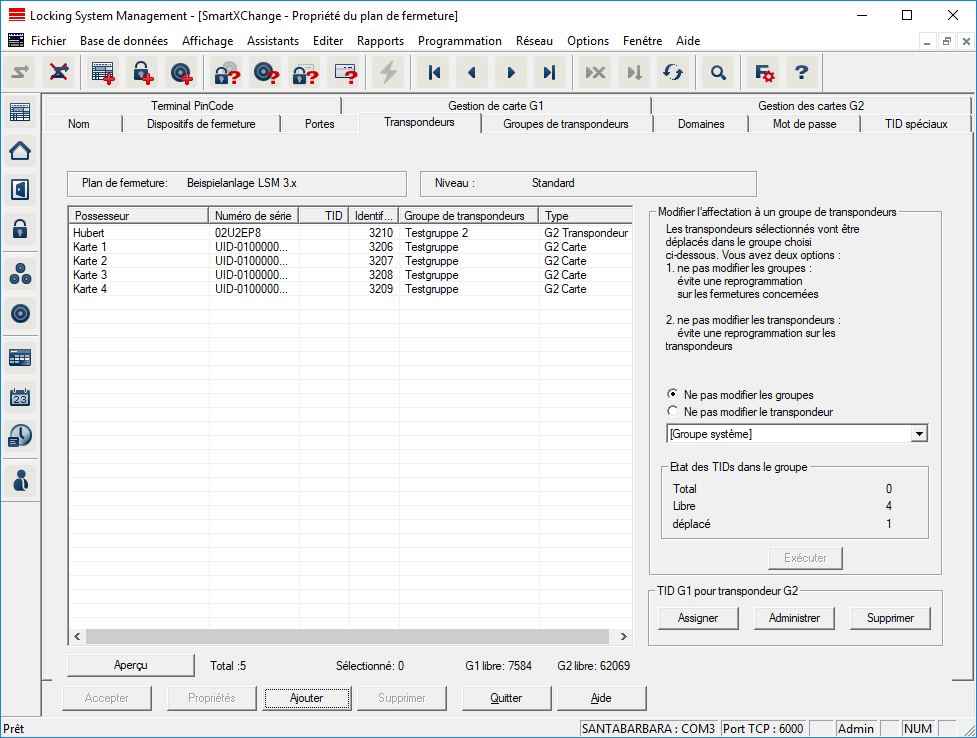Jump to first record with toolbar arrow
977x738 pixels.
(x=434, y=72)
